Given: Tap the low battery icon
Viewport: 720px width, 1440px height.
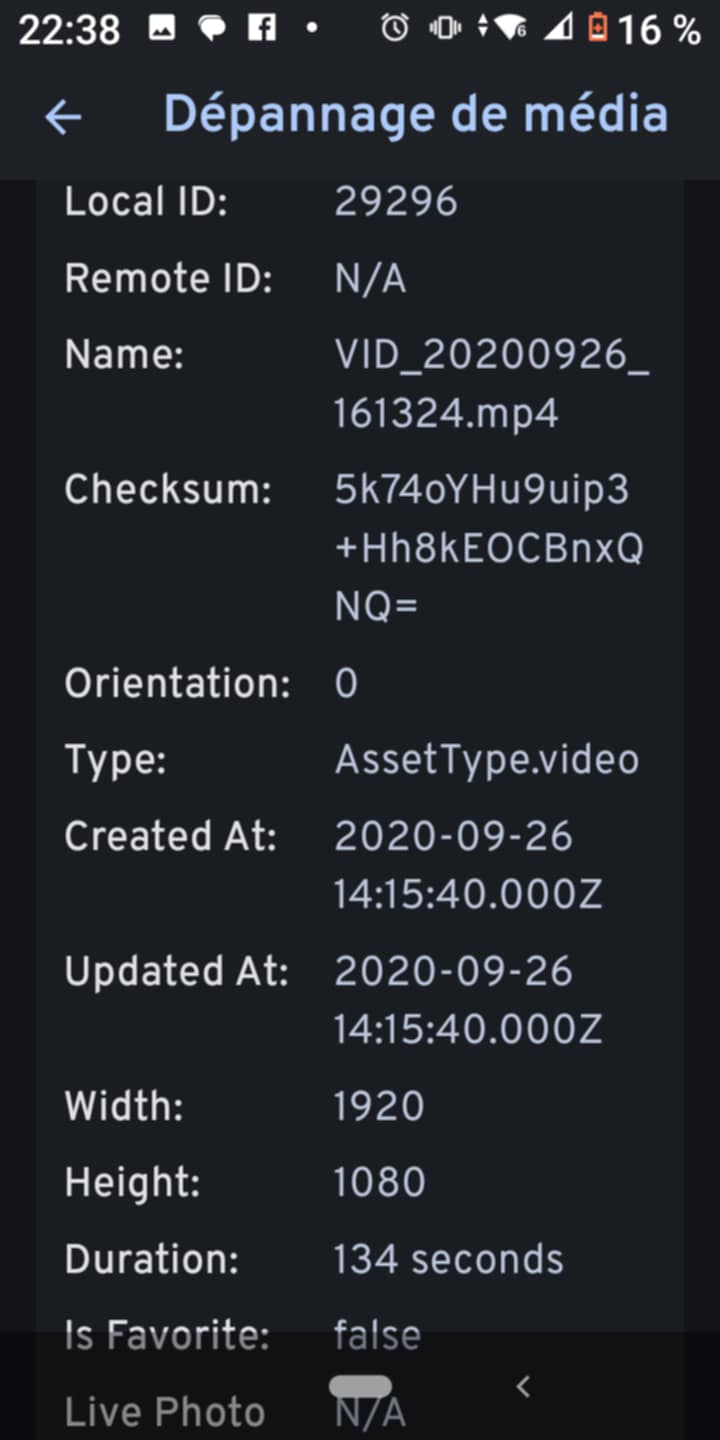Looking at the screenshot, I should [597, 29].
